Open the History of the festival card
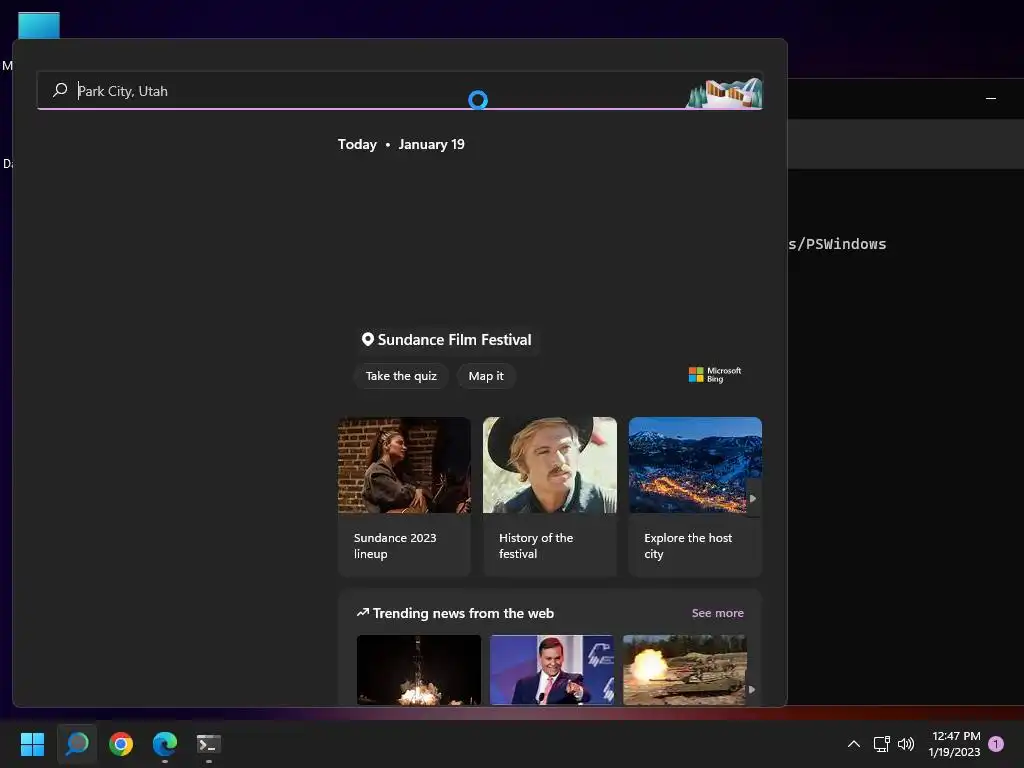 [550, 496]
